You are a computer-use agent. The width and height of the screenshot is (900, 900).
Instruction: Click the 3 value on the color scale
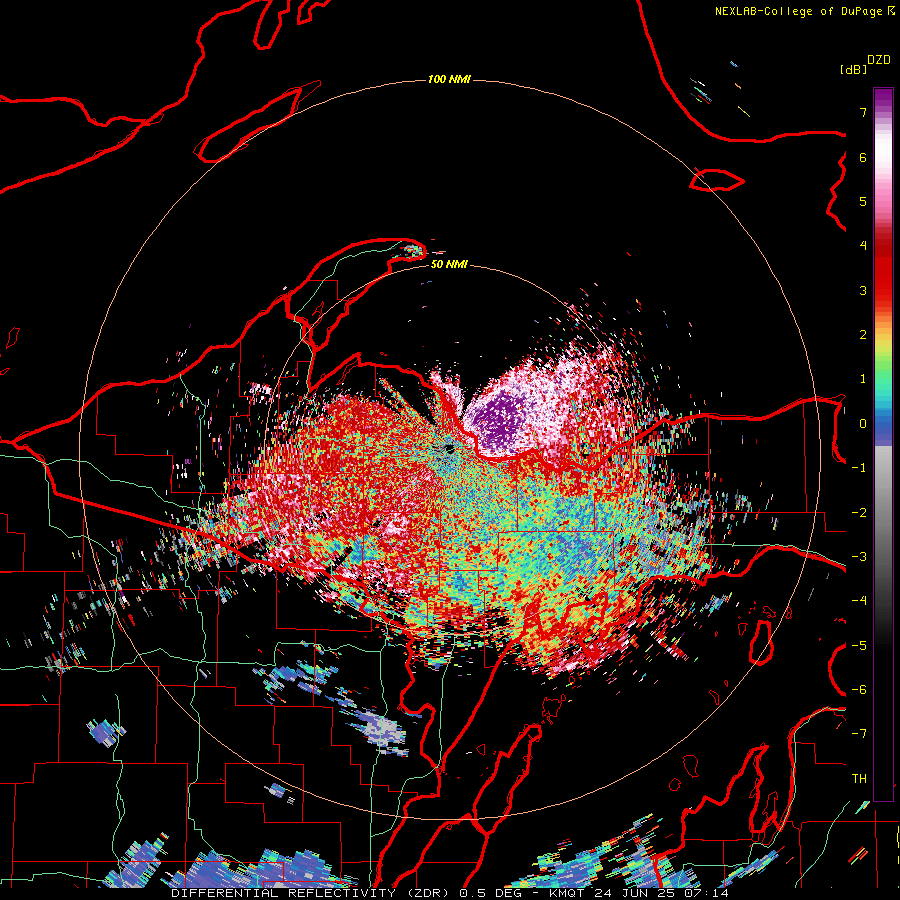tap(863, 290)
